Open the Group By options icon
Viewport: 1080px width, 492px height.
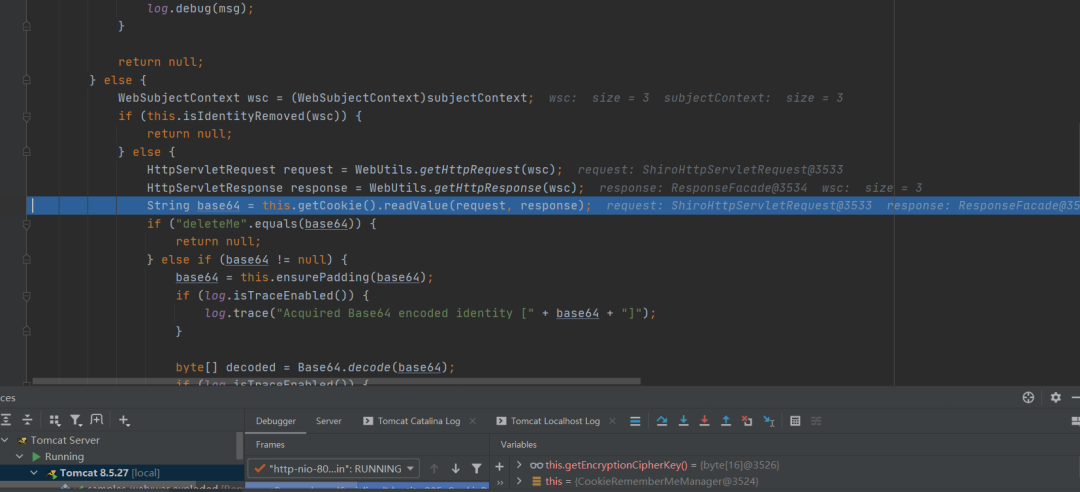click(x=55, y=419)
